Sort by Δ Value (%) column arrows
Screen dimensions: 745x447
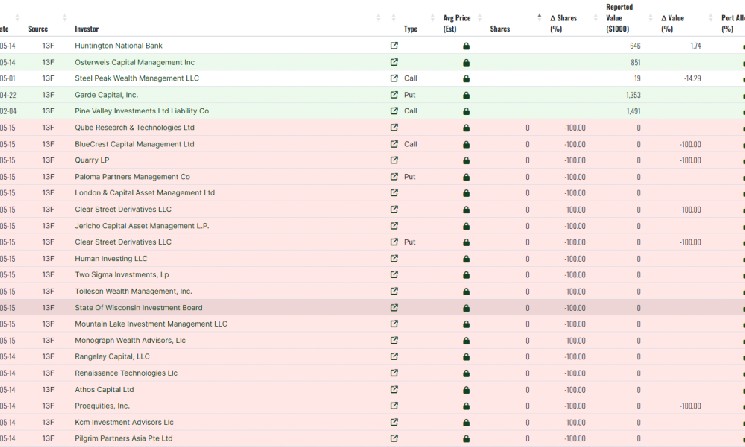tap(710, 18)
